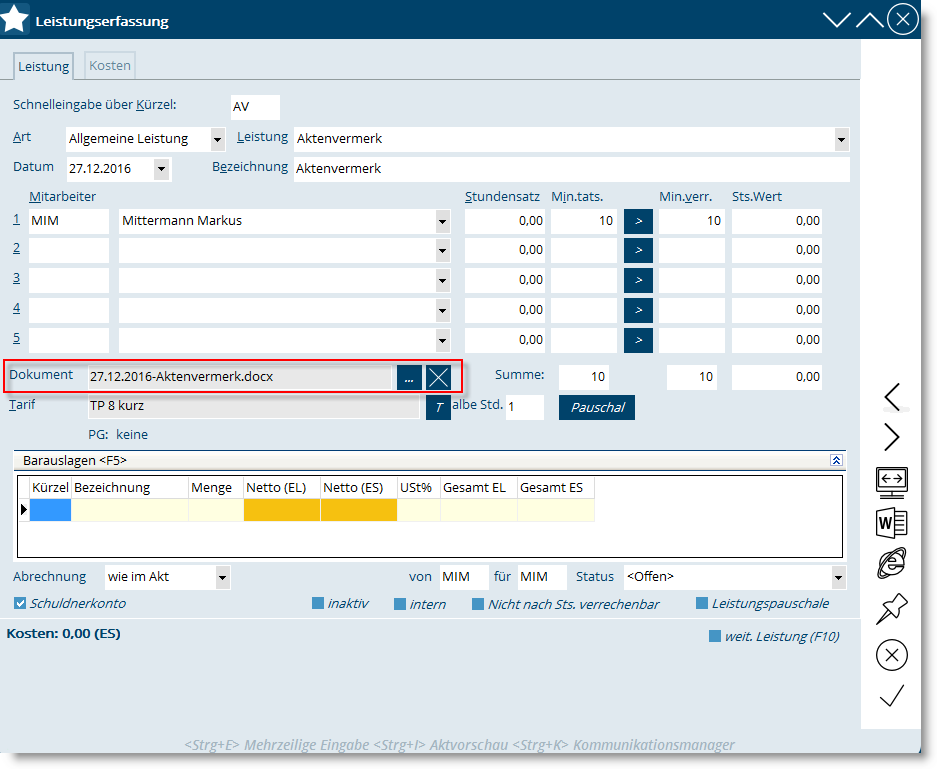Cancel via circled X in sidebar

(892, 655)
